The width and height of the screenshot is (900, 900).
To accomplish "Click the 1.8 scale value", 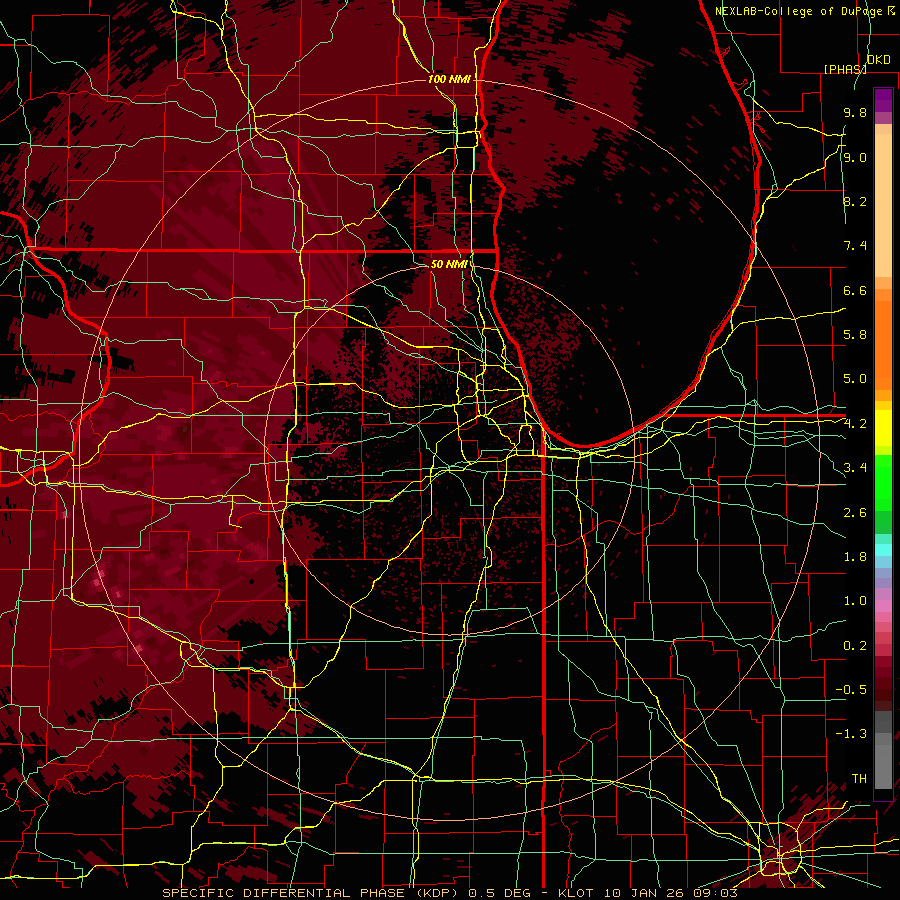I will click(x=855, y=557).
